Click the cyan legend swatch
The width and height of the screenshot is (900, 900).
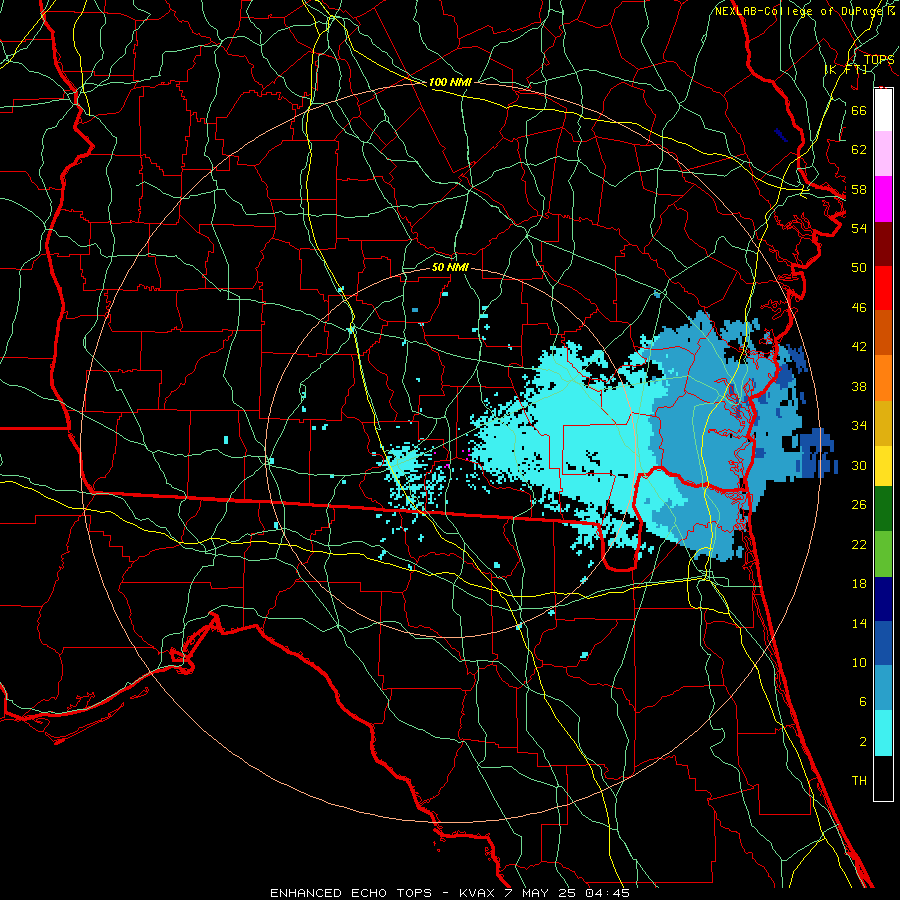click(883, 733)
